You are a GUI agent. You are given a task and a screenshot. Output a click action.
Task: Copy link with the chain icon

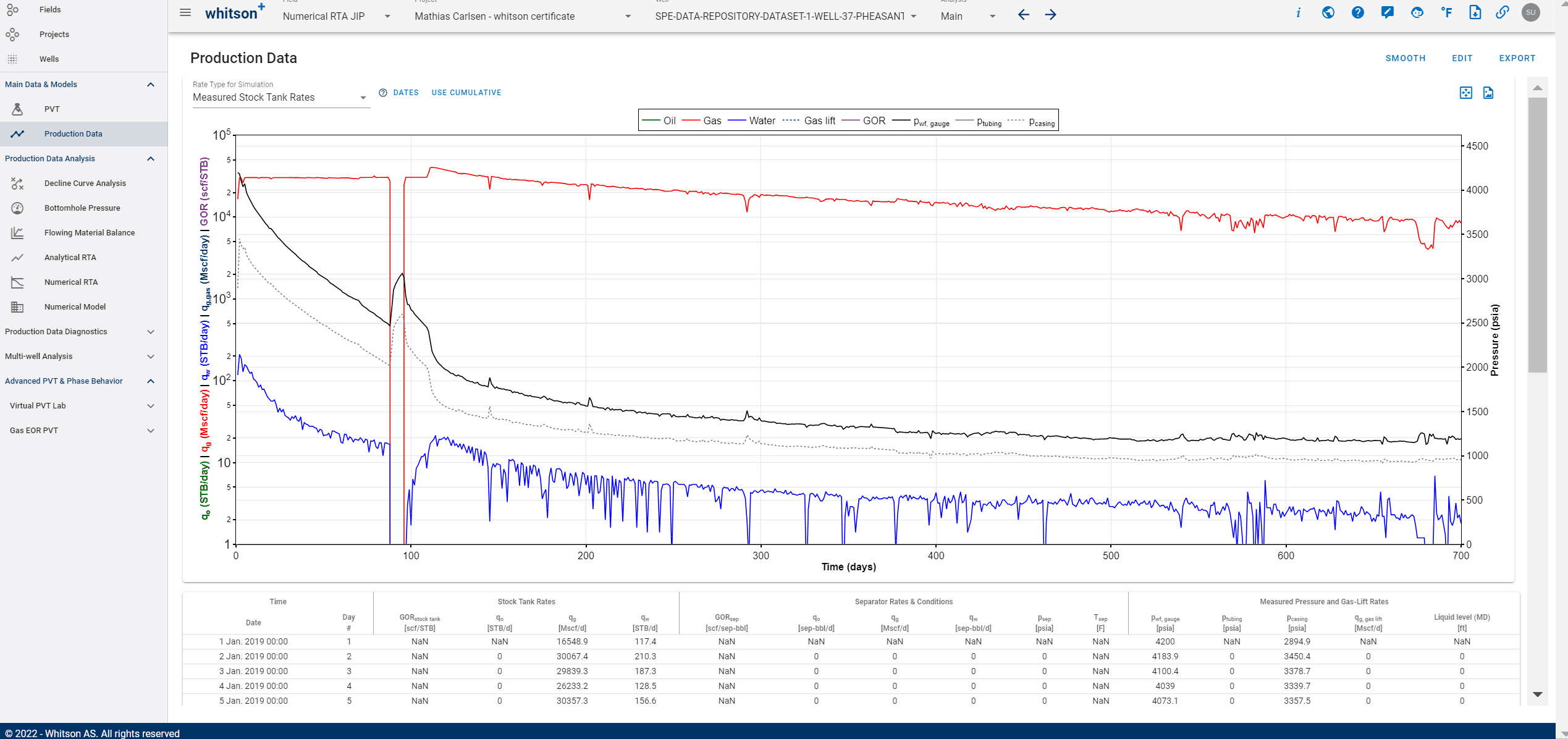coord(1503,13)
